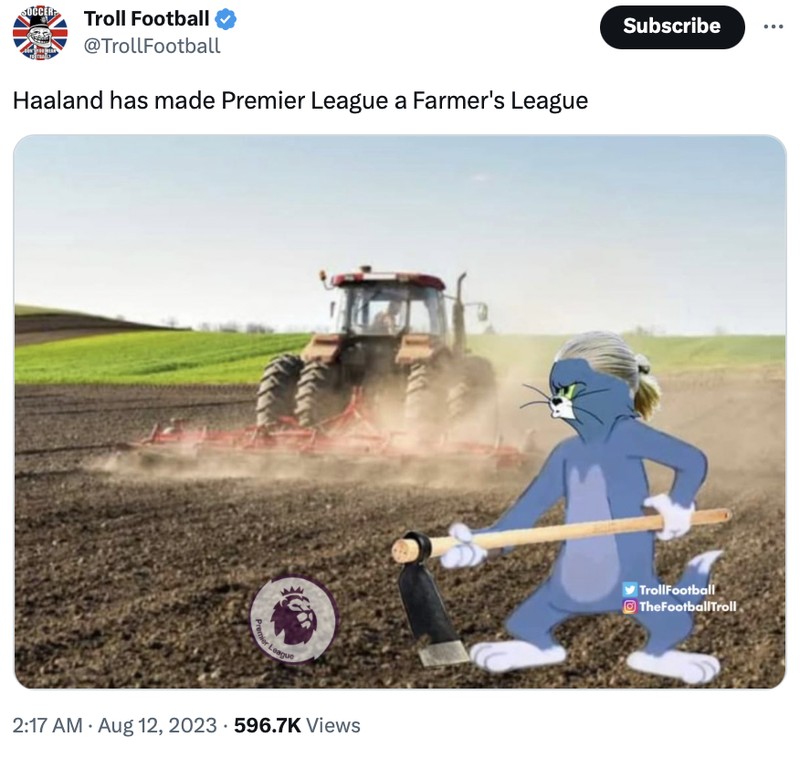Click the Aug 12, 2023 date
The height and width of the screenshot is (758, 800).
click(157, 725)
